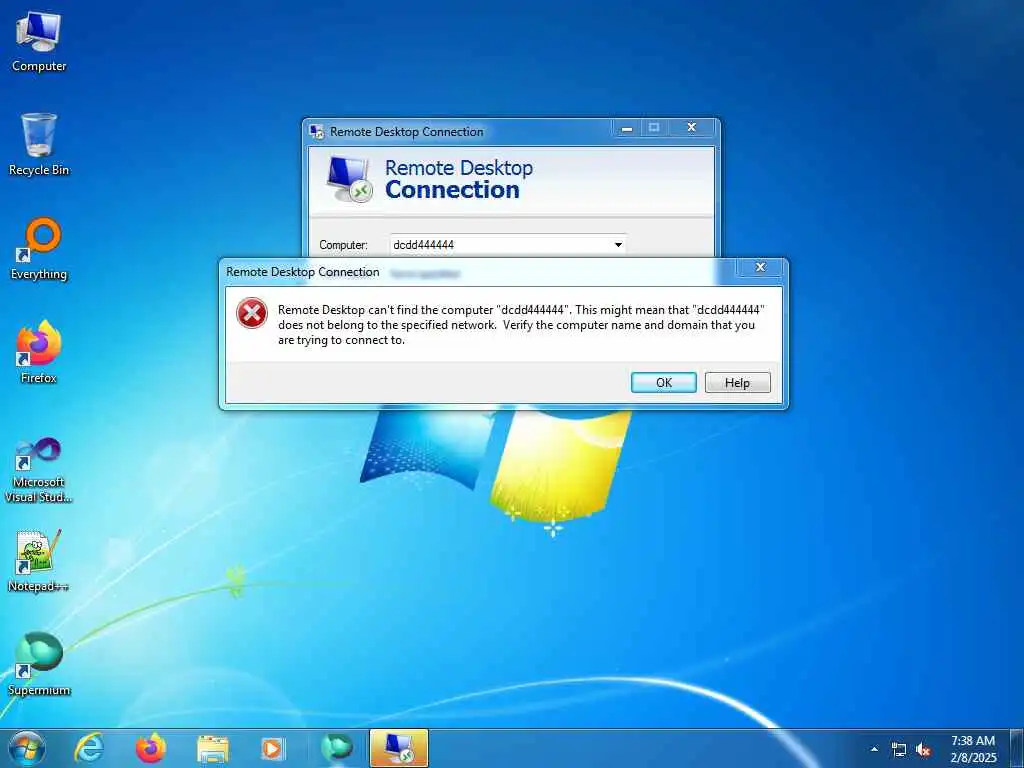The height and width of the screenshot is (768, 1024).
Task: Open Windows Explorer folder on taskbar
Action: pyautogui.click(x=212, y=749)
